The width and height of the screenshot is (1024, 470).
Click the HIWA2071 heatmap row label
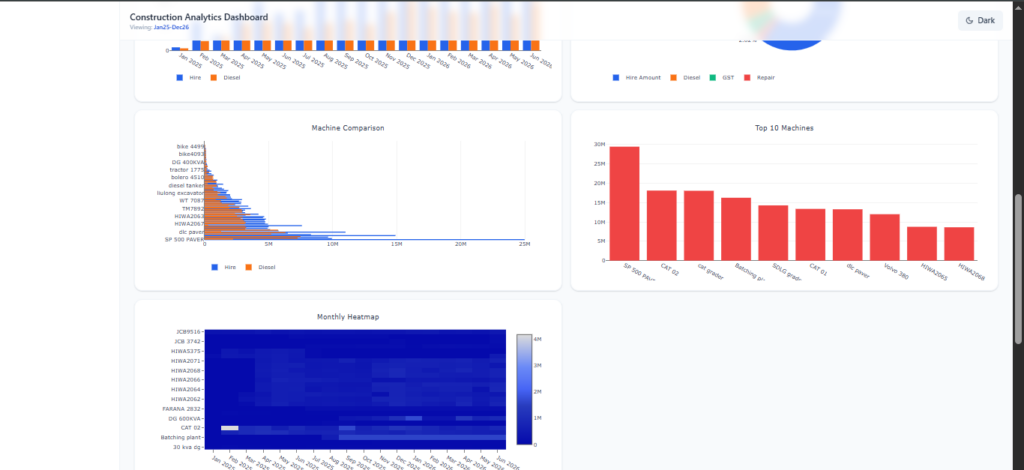186,360
